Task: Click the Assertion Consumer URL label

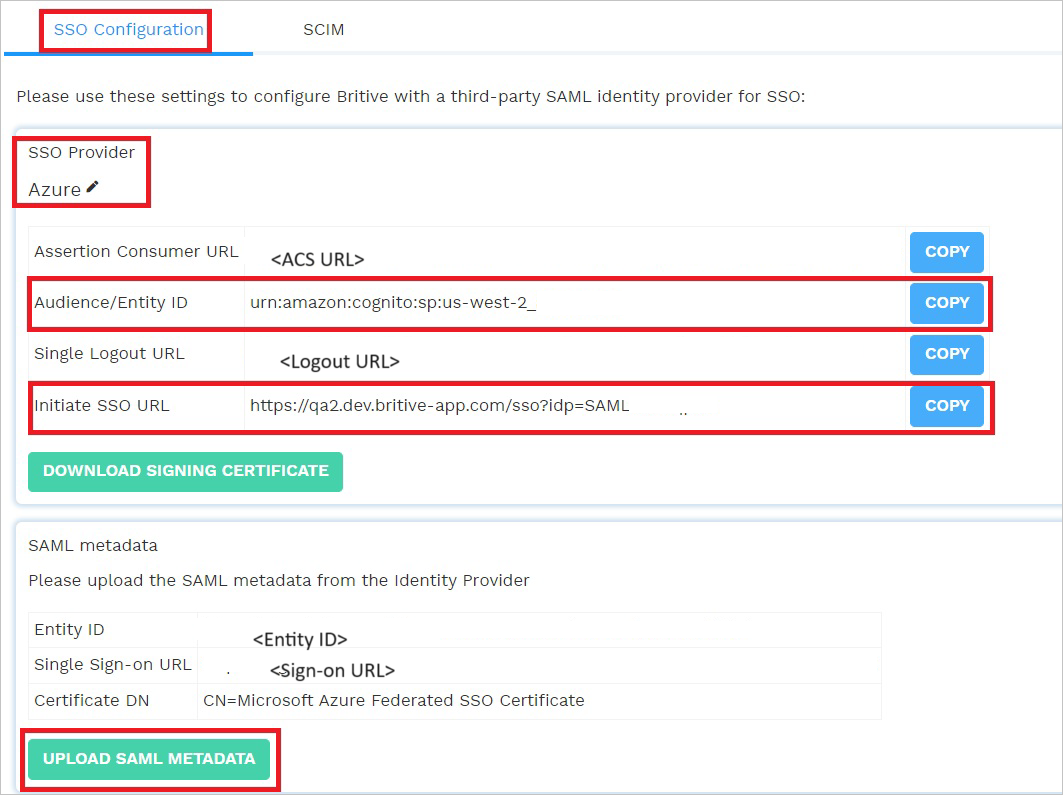Action: tap(136, 251)
